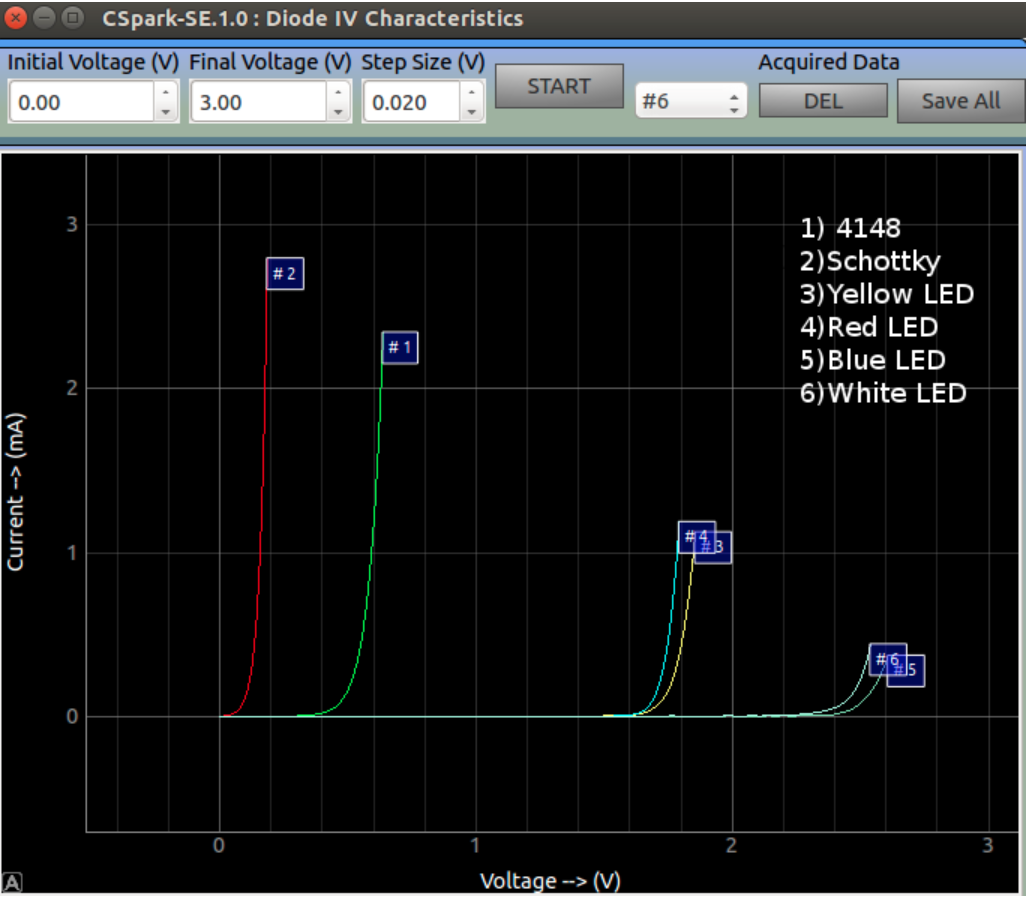The width and height of the screenshot is (1030, 898).
Task: Click the 'Voltage --> (V)' axis label
Action: tap(550, 881)
